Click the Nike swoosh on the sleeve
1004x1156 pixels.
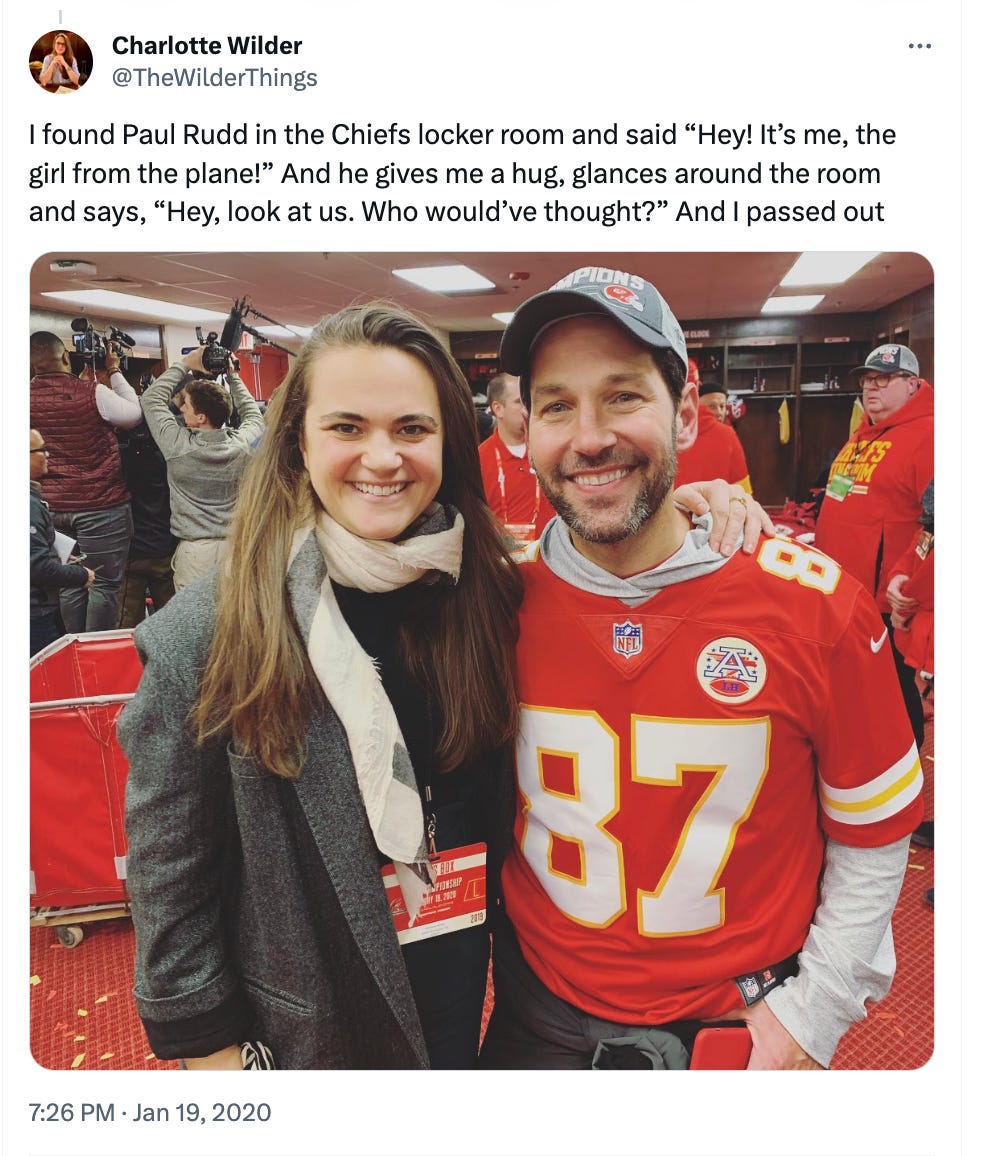point(878,641)
